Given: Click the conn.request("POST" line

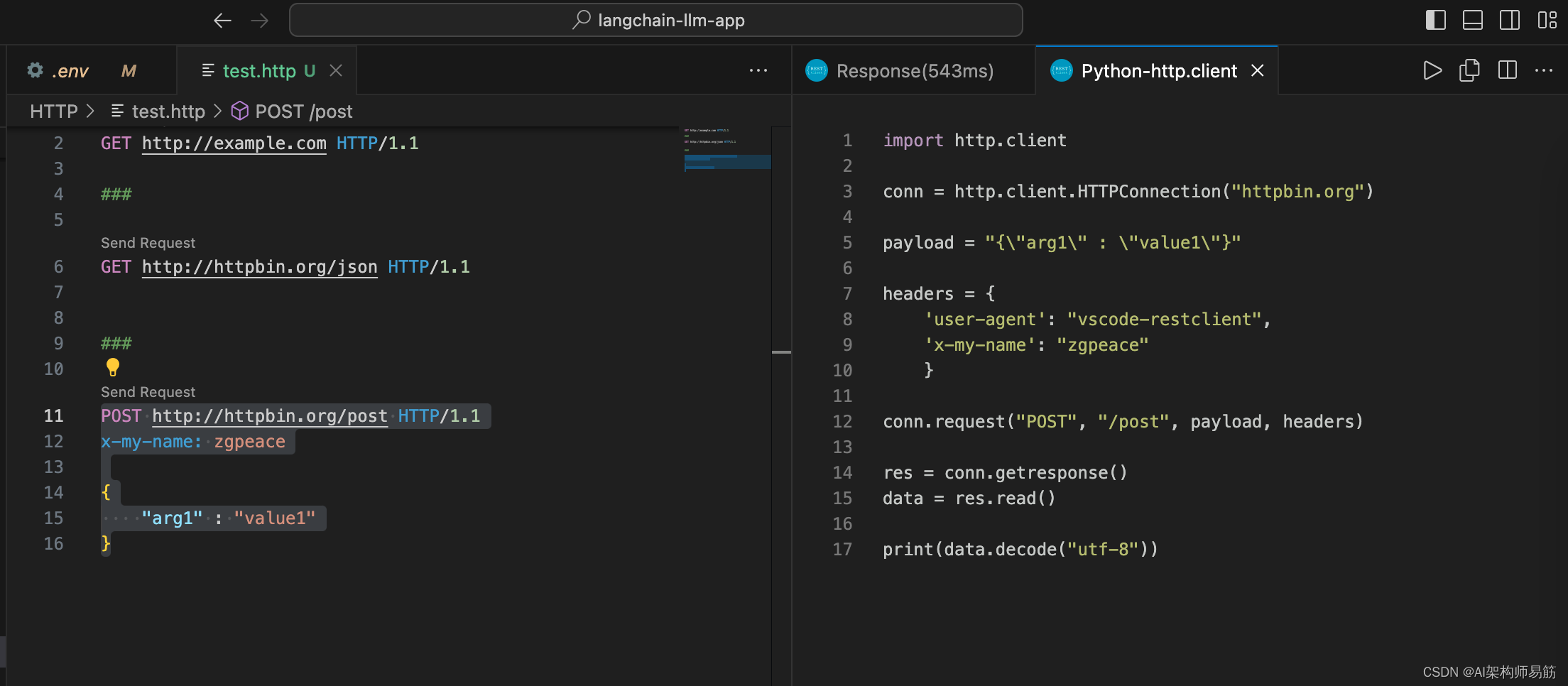Looking at the screenshot, I should coord(1123,422).
